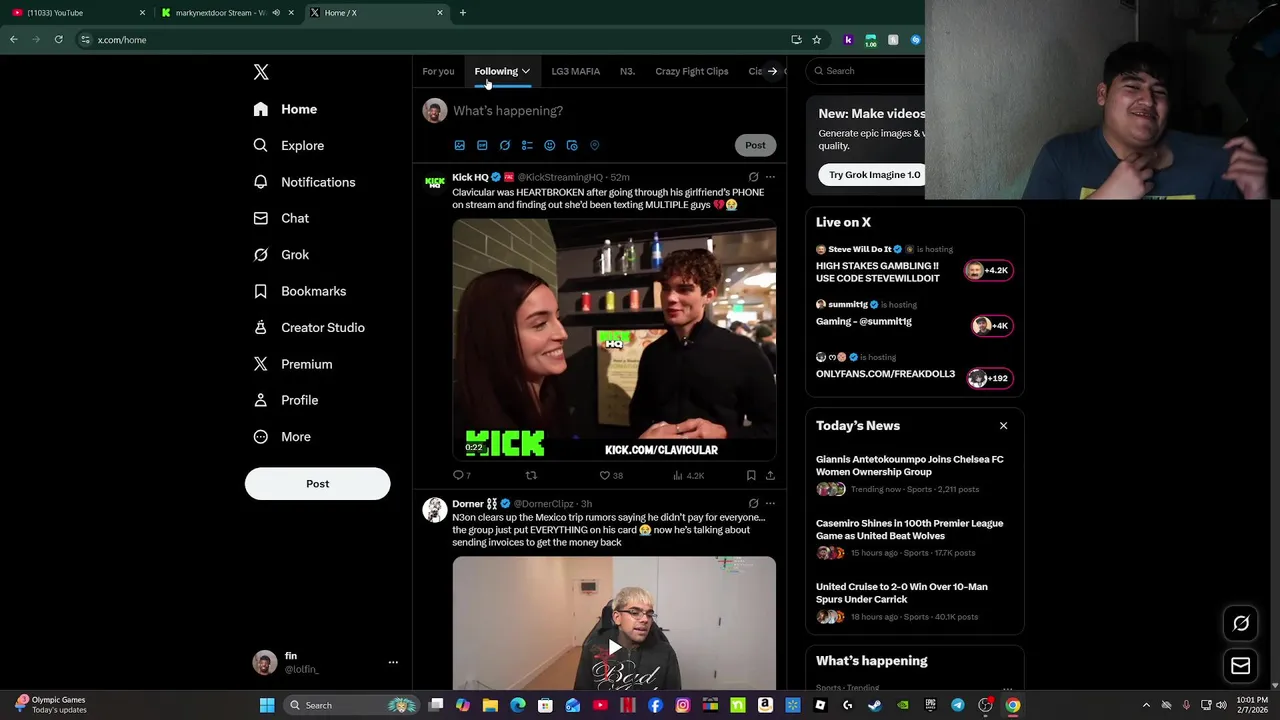The width and height of the screenshot is (1280, 720).
Task: Open Casemiro 100th Premier League news
Action: pyautogui.click(x=909, y=530)
